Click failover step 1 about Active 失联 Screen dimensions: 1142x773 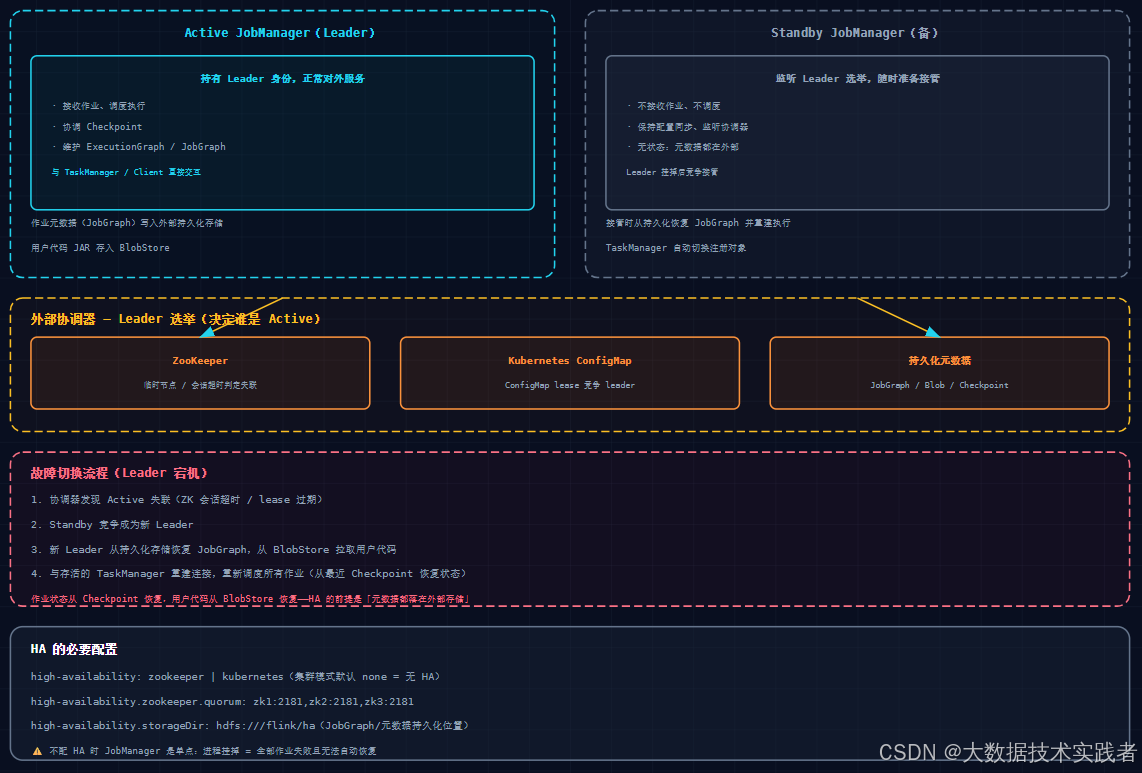(176, 500)
